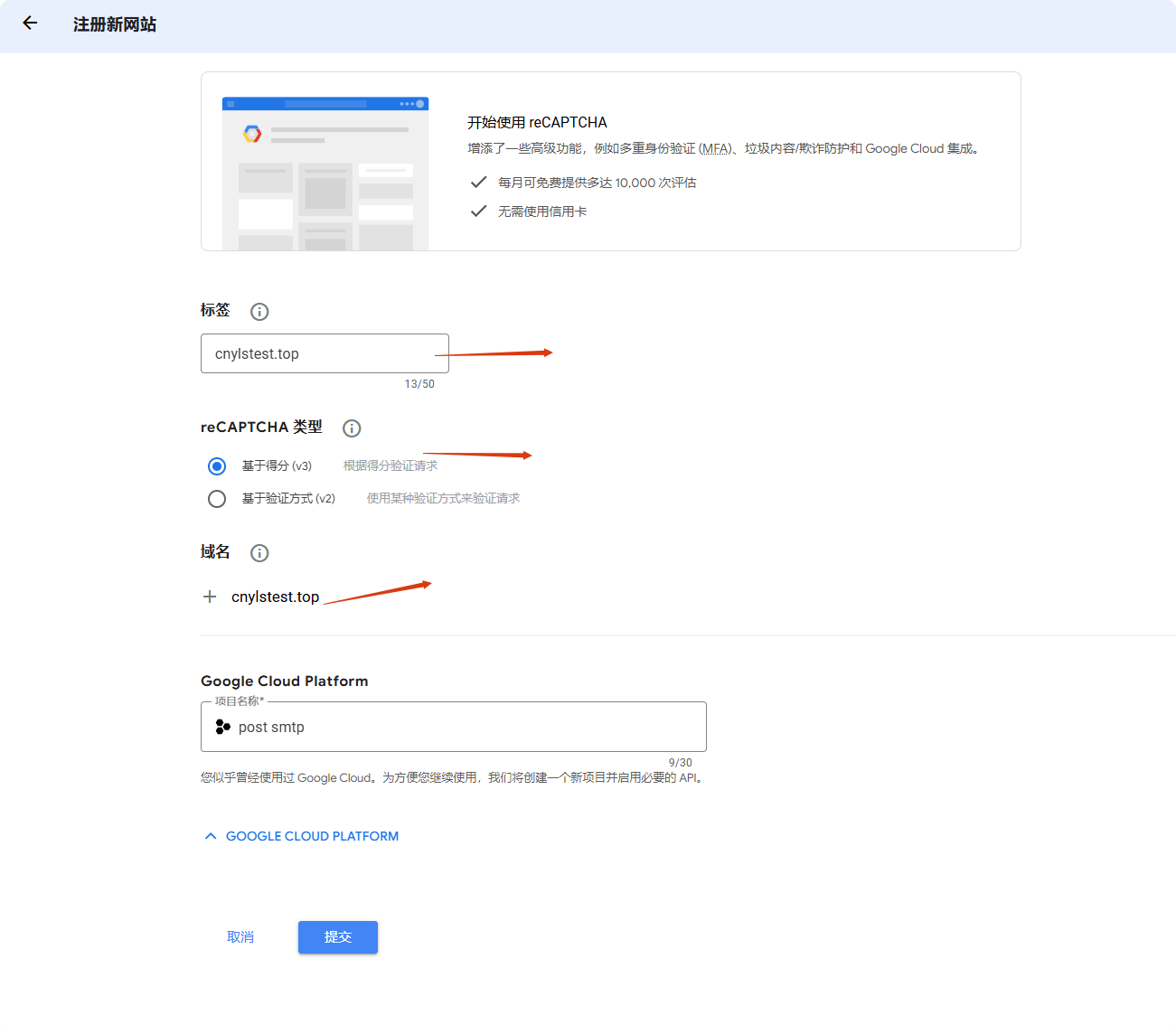Focus the 标签 input containing cnylstest.top
The width and height of the screenshot is (1176, 1034).
324,353
